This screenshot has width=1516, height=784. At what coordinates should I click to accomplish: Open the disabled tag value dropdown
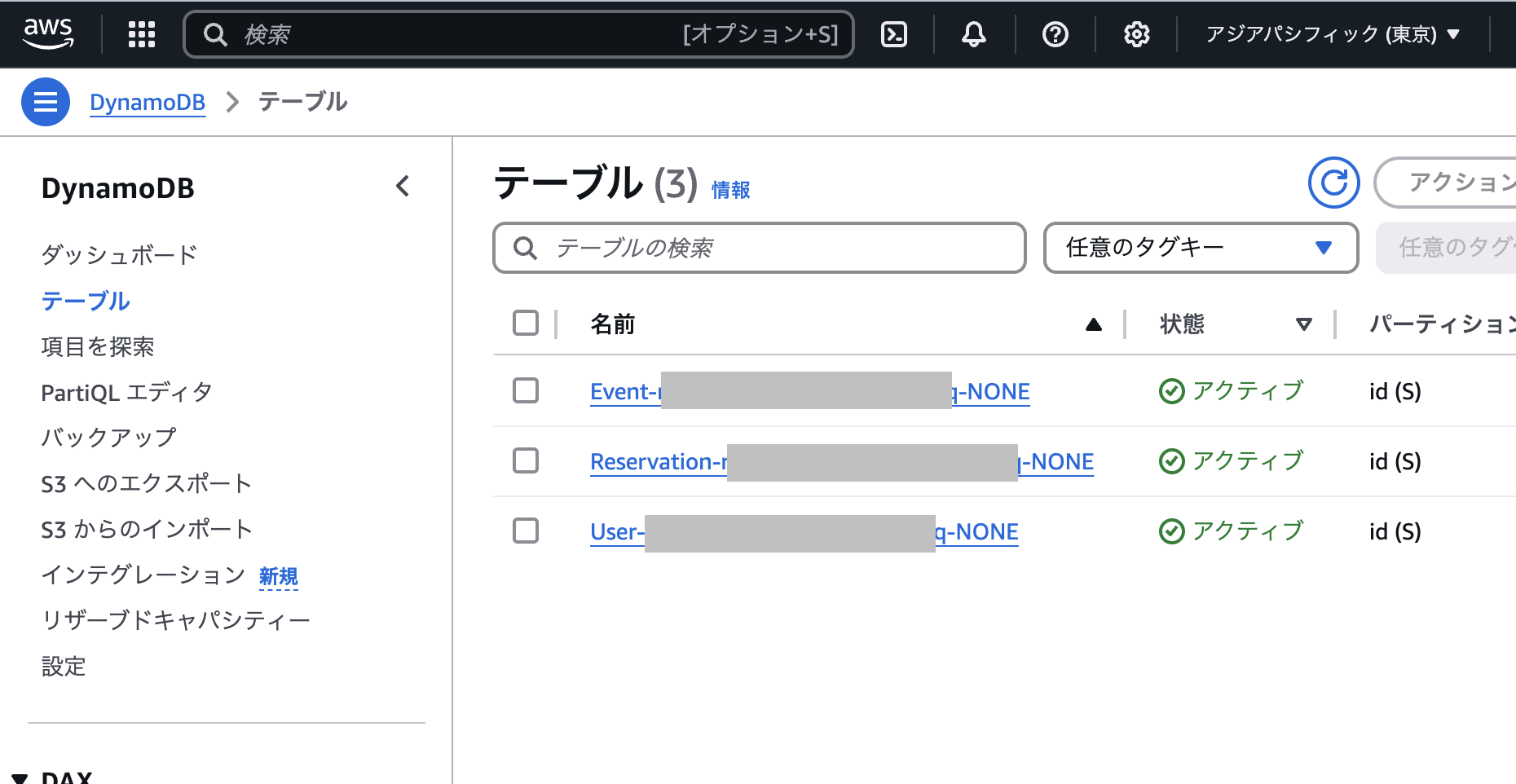(1446, 248)
